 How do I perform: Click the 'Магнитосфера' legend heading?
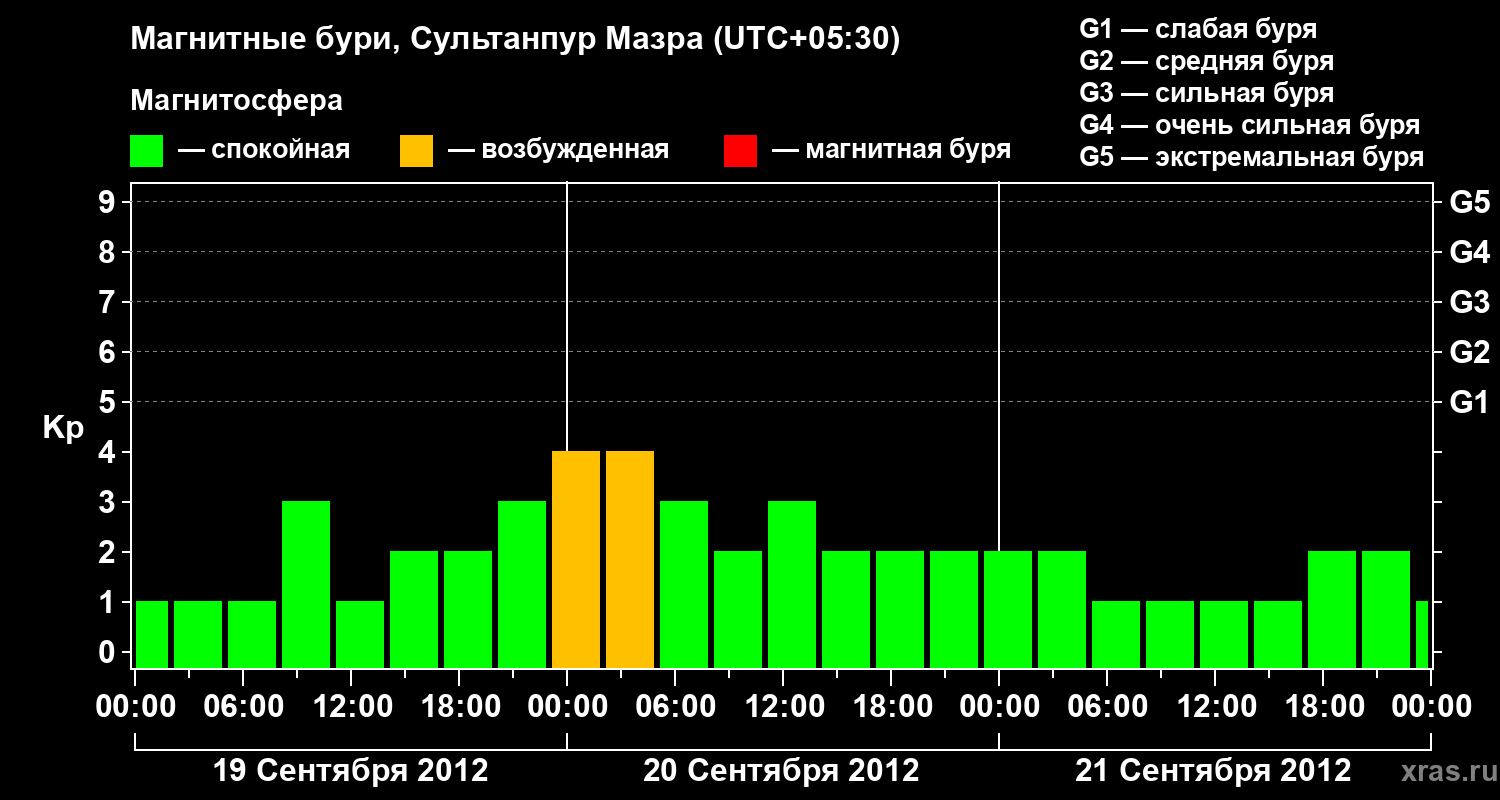tap(236, 101)
